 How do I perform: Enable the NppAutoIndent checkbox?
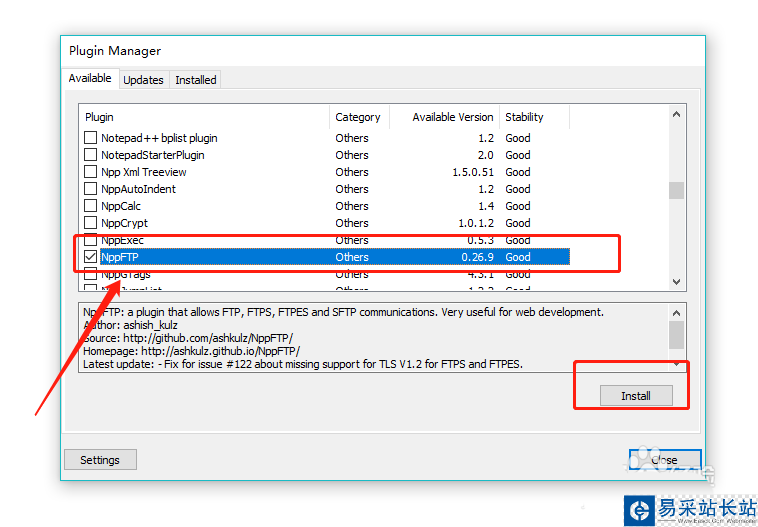[90, 189]
